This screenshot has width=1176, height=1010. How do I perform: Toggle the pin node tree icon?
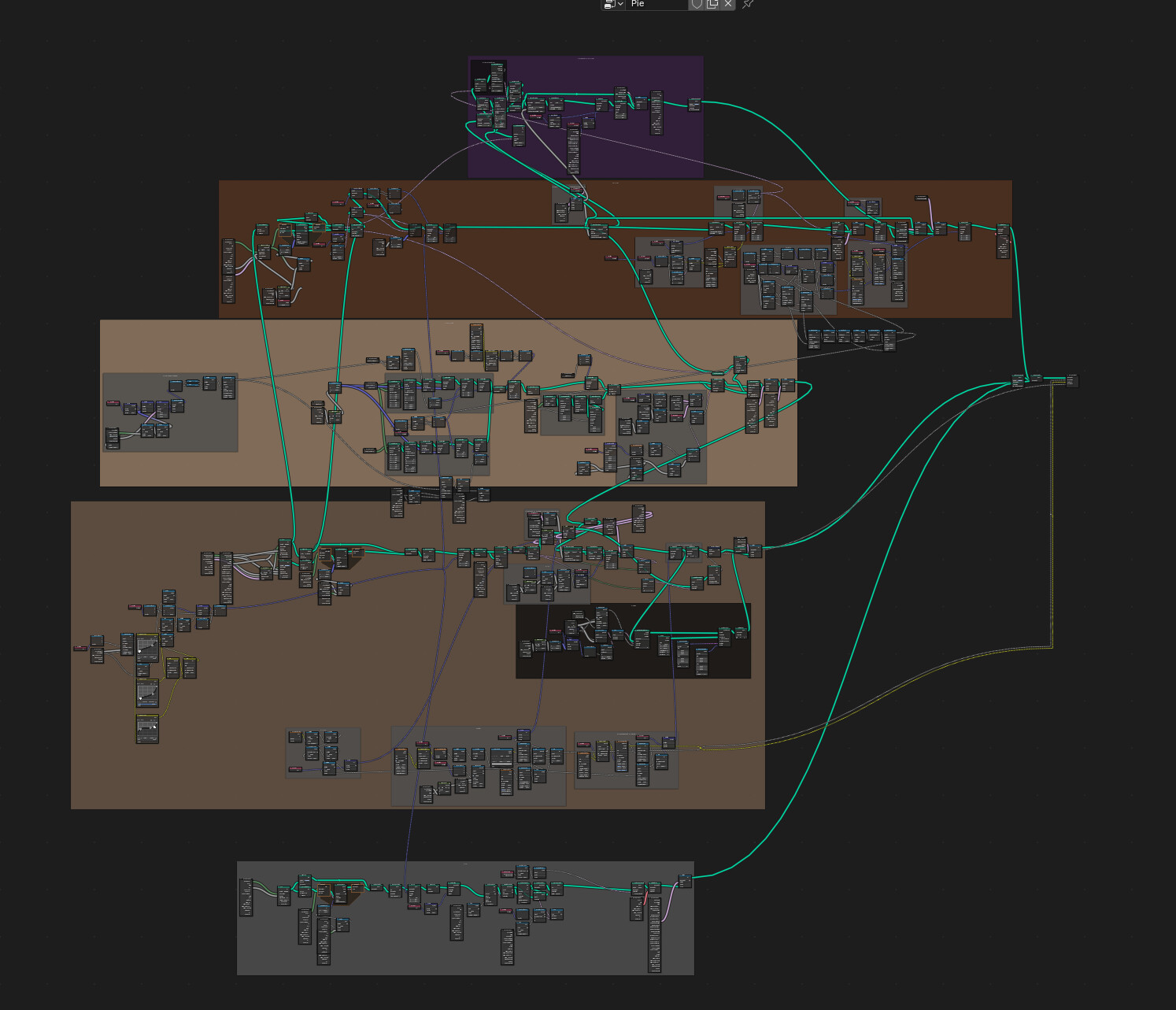[748, 4]
